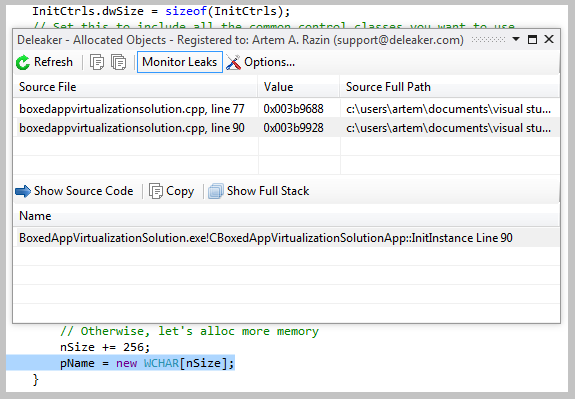Click value 0x003b9928
The width and height of the screenshot is (575, 399).
tap(293, 128)
